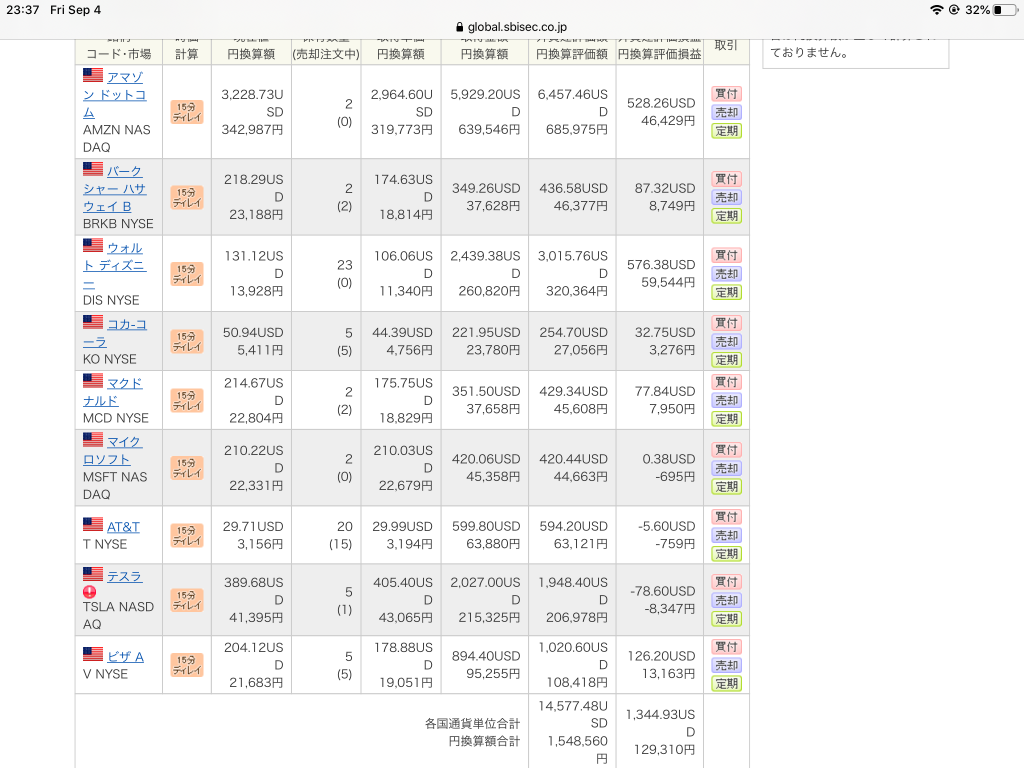
Task: Click the 定期 recurring button for BRKB
Action: point(726,216)
